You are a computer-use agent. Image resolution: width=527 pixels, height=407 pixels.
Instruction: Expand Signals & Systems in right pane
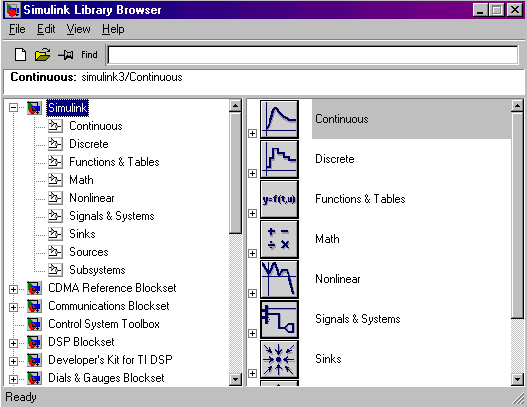pos(252,333)
